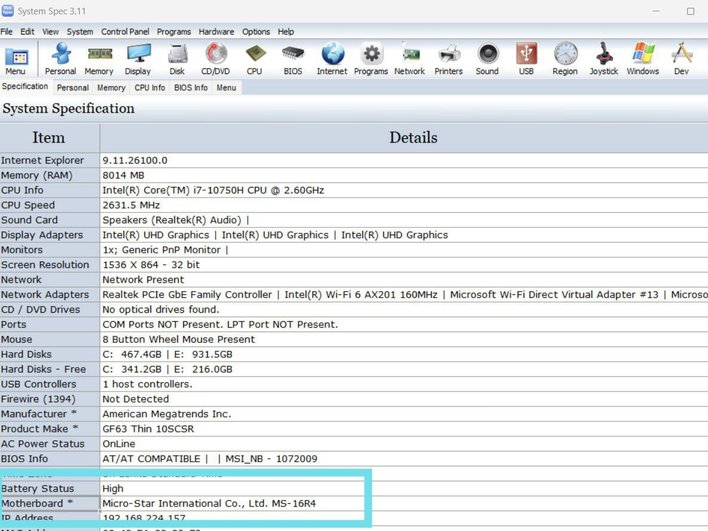Open the Programs menu in menu bar
708x531 pixels.
174,32
